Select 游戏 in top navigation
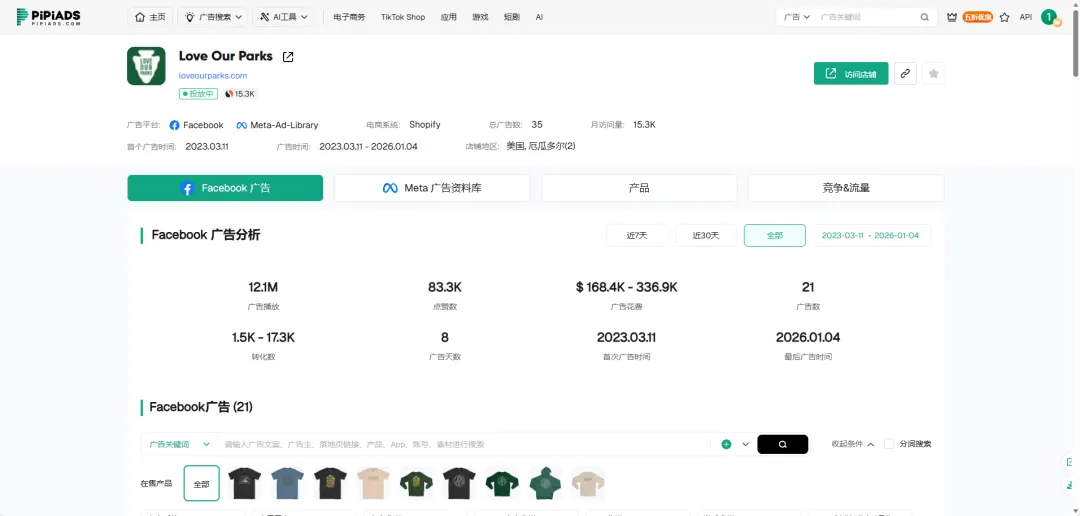This screenshot has height=516, width=1080. pyautogui.click(x=480, y=17)
